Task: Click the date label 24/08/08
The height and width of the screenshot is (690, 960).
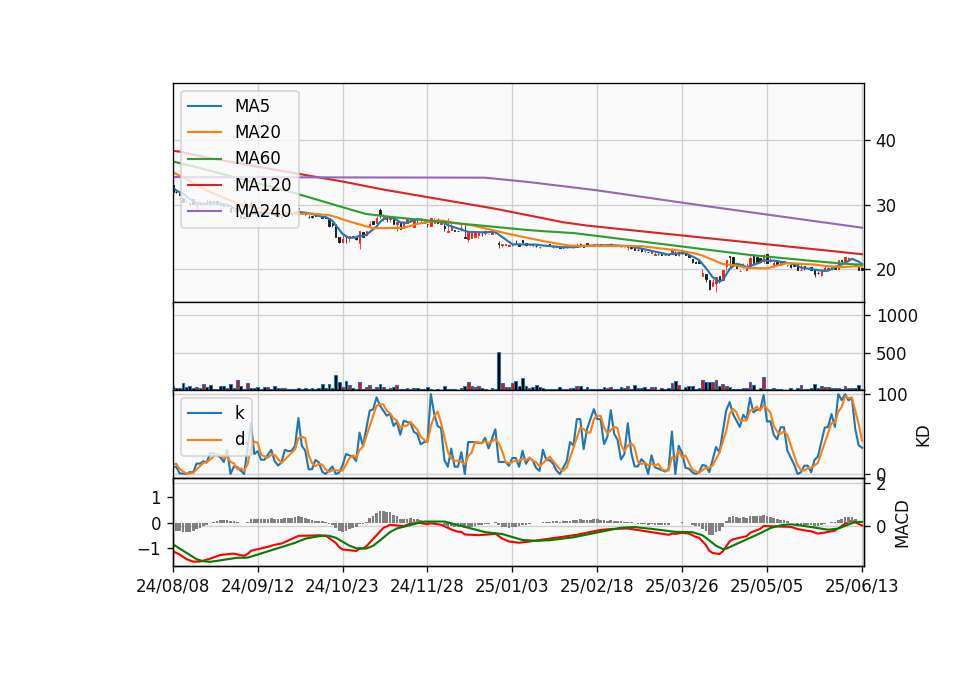Action: [173, 586]
